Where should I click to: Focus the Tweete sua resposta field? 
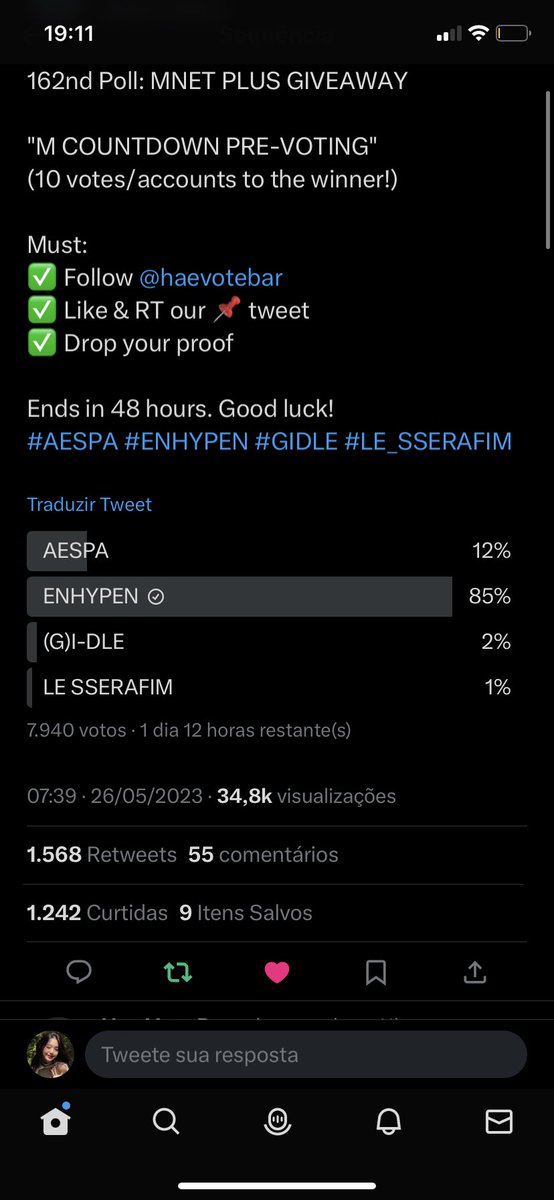click(x=306, y=1054)
